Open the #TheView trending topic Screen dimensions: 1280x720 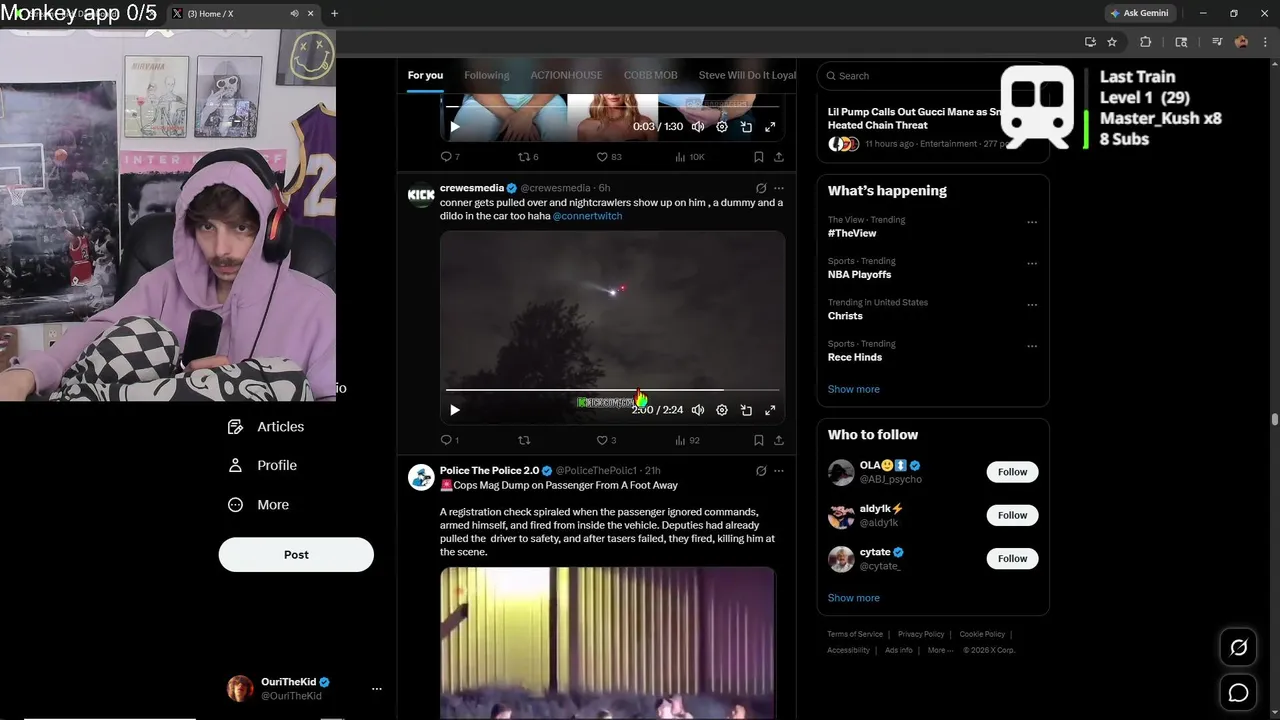[852, 233]
